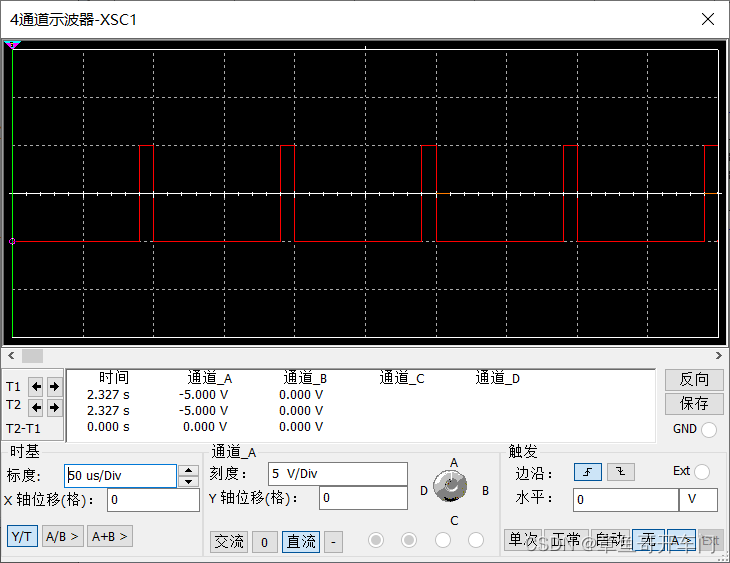Select the leftmost channel radio circle
The width and height of the screenshot is (730, 563).
(x=376, y=540)
